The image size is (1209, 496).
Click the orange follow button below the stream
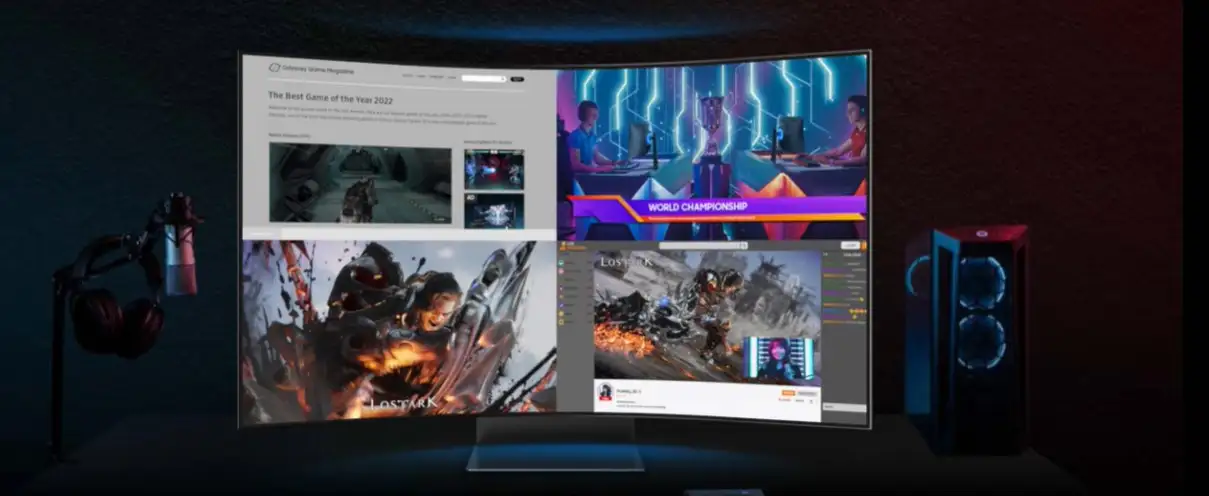click(x=788, y=393)
